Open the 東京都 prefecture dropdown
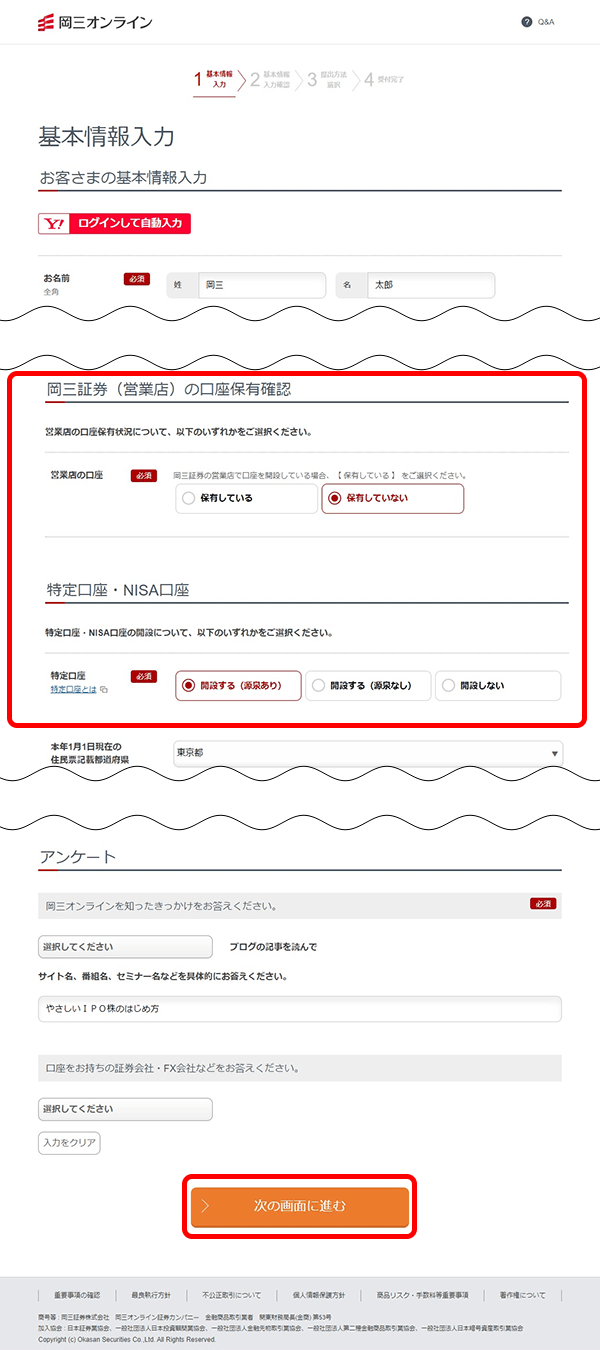 point(367,753)
